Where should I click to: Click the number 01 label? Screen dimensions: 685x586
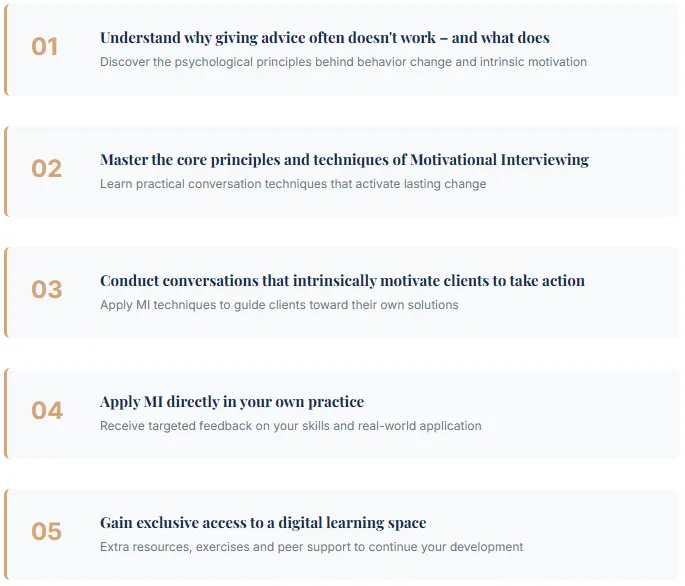(x=45, y=47)
